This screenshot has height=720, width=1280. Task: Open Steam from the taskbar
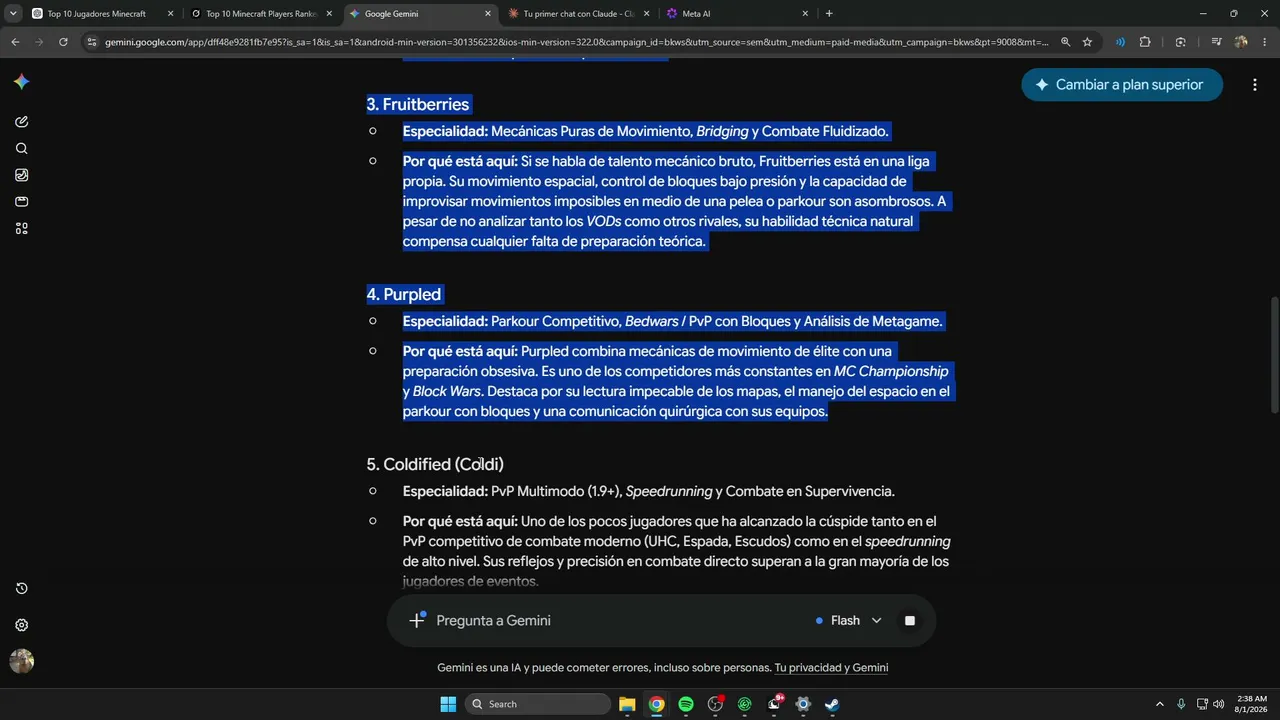[x=832, y=704]
